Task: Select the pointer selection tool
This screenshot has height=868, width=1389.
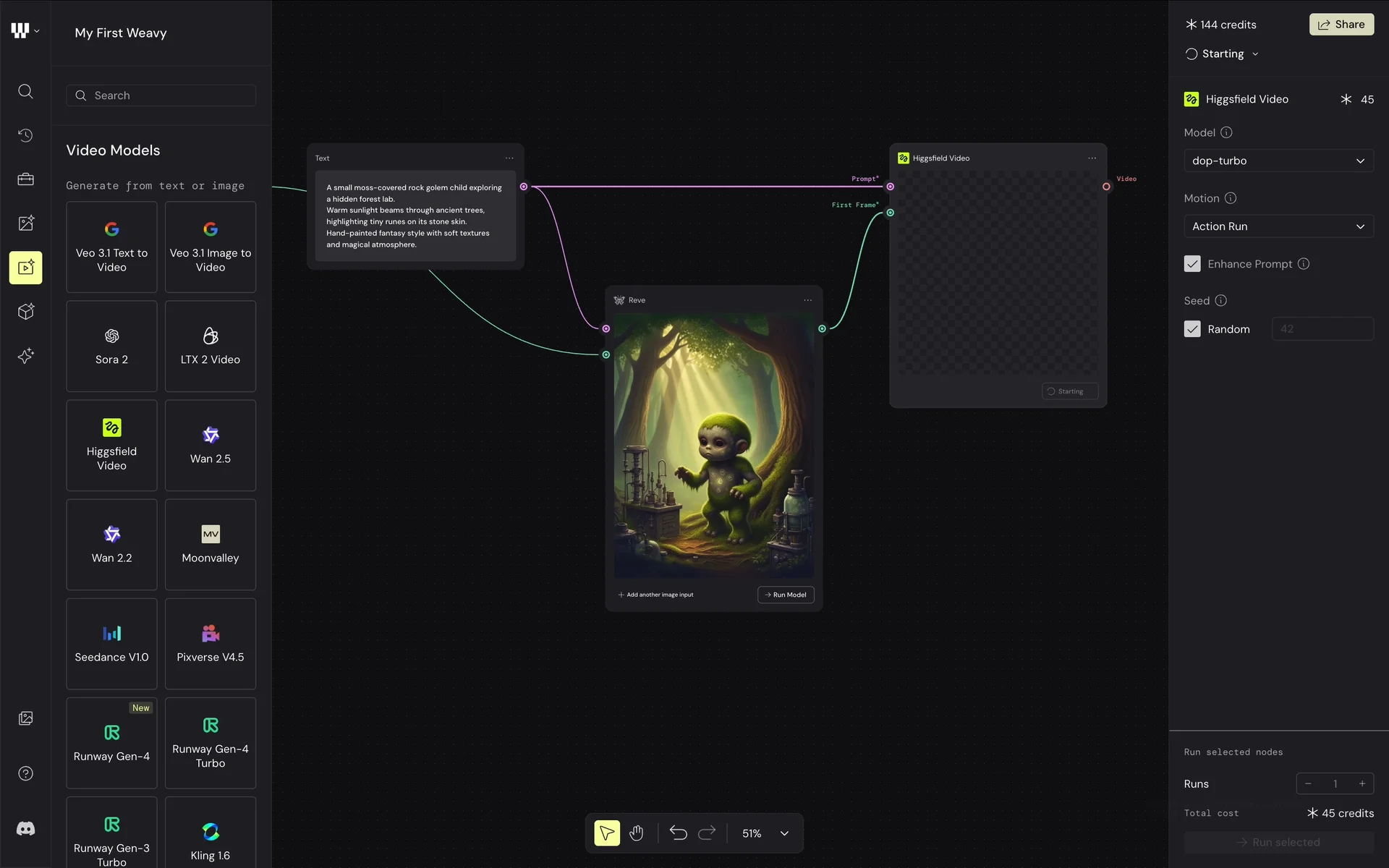Action: coord(607,833)
